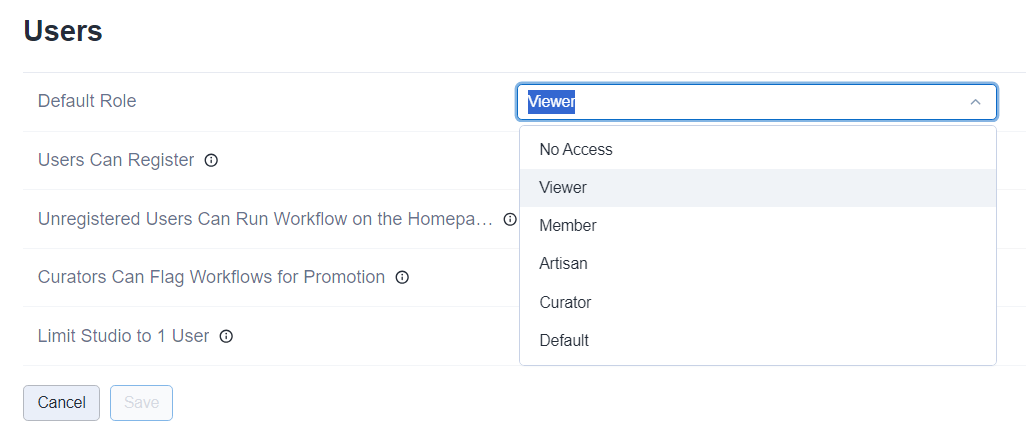Click the Default Role label
This screenshot has width=1026, height=442.
coord(87,101)
